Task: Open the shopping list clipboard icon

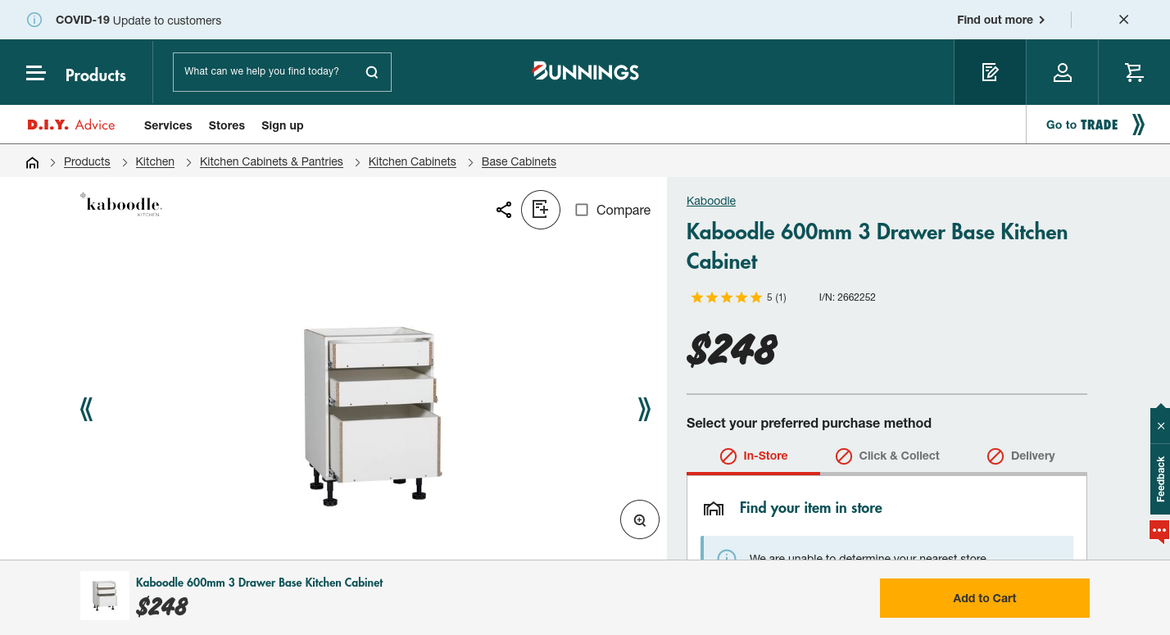Action: (x=989, y=72)
